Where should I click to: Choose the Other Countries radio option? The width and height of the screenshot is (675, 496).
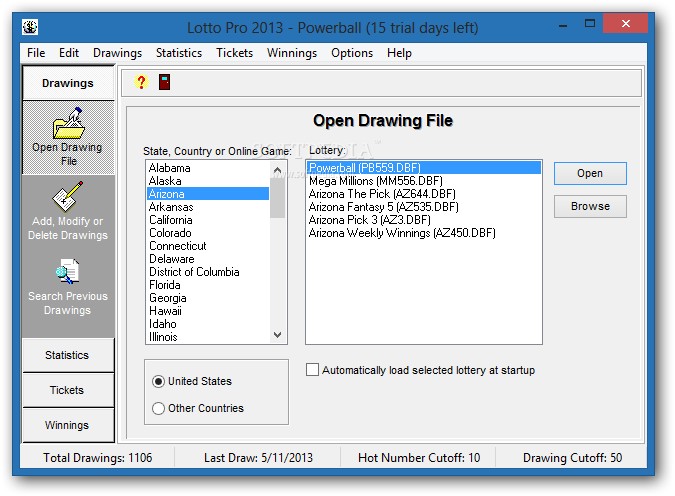point(158,408)
